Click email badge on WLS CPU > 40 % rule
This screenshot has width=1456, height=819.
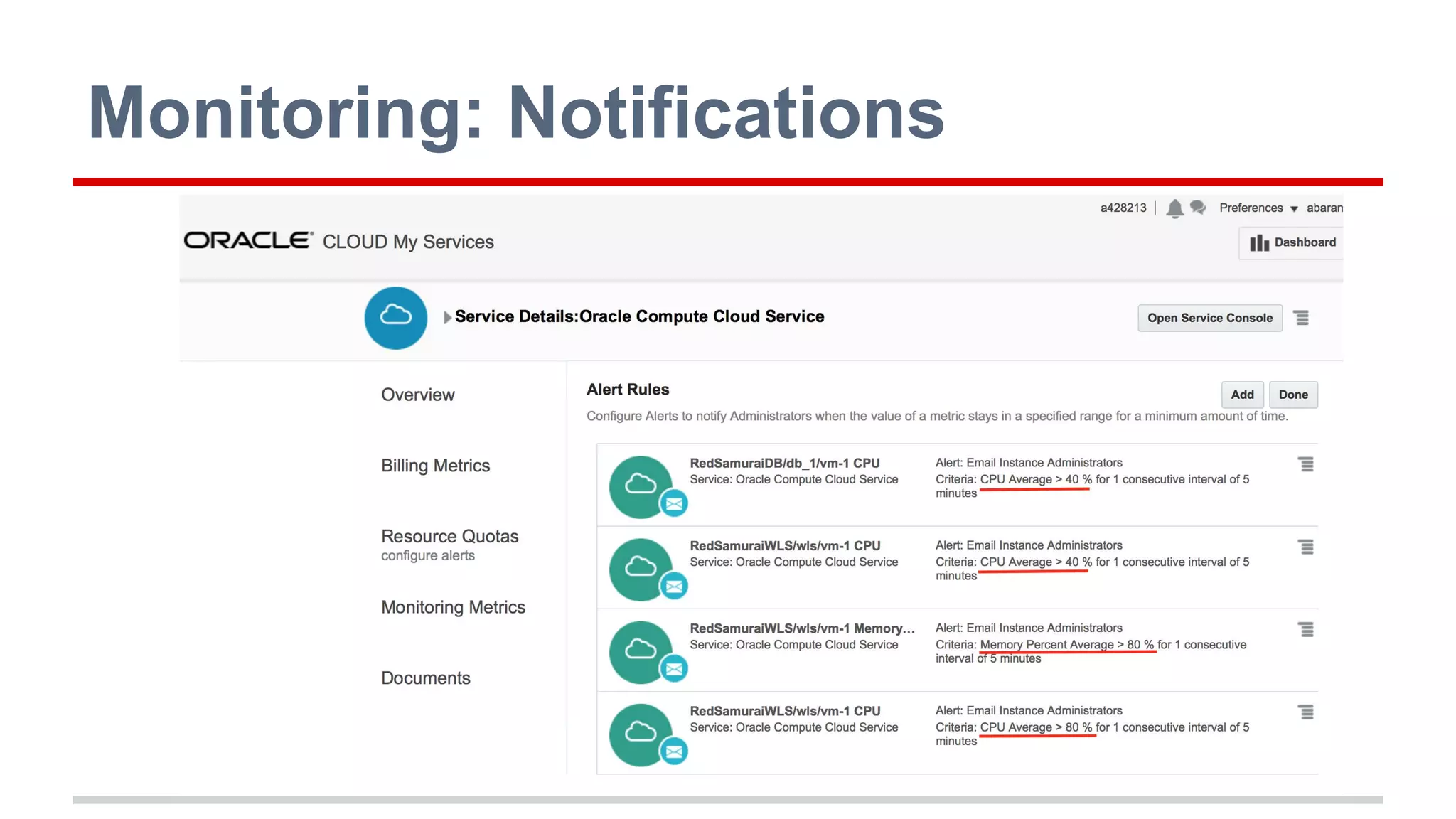point(674,586)
